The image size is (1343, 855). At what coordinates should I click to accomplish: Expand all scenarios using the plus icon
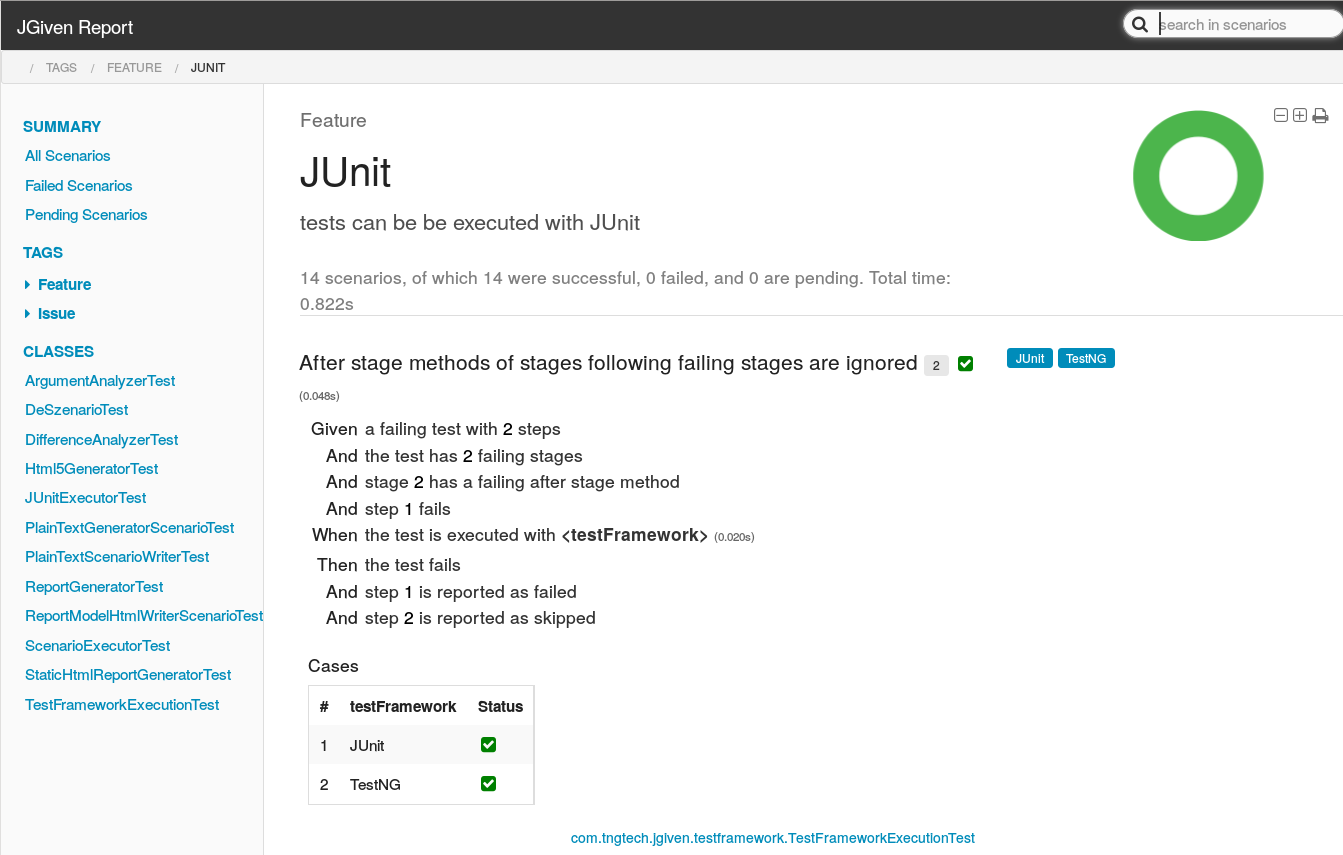click(x=1299, y=115)
